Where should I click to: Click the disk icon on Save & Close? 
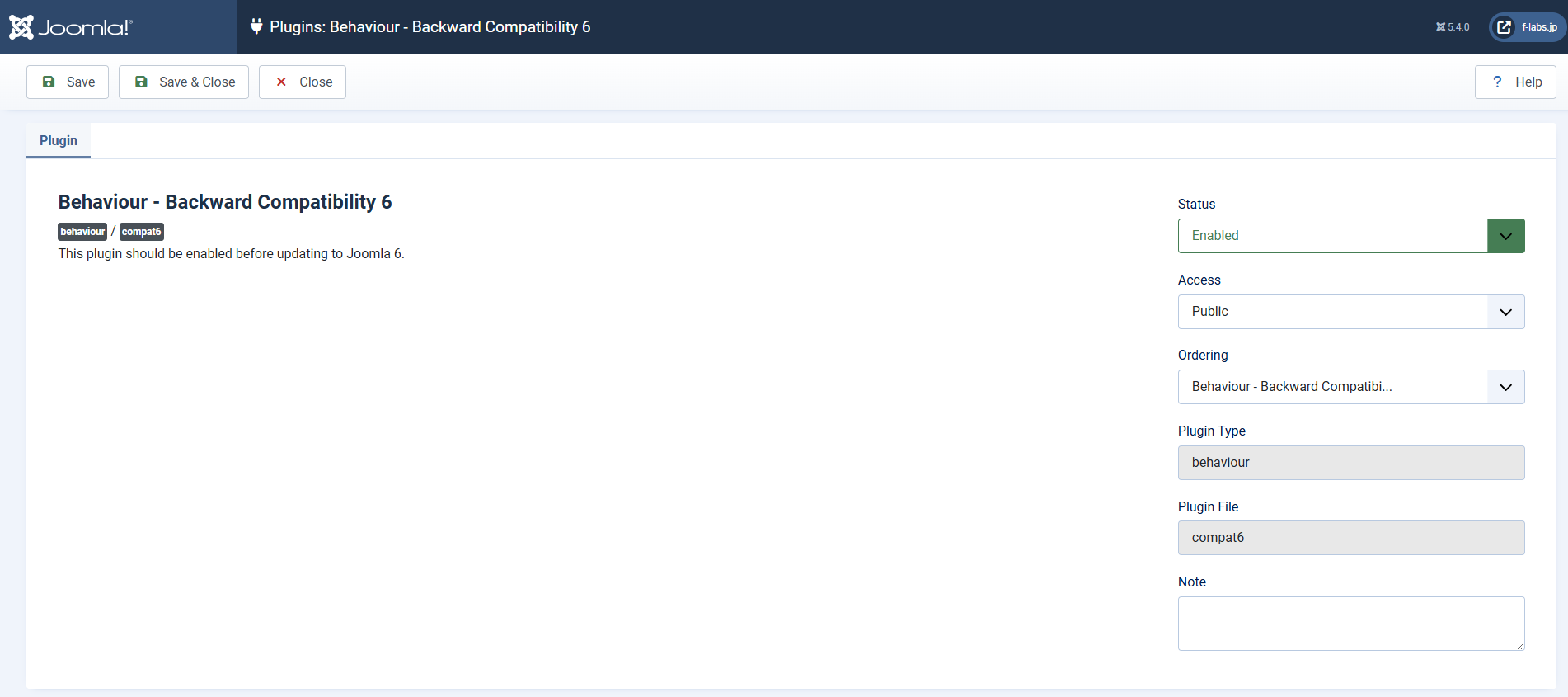(141, 82)
